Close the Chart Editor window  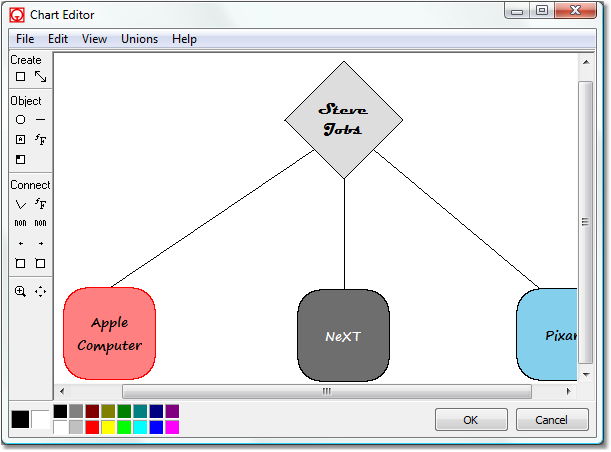(x=575, y=11)
